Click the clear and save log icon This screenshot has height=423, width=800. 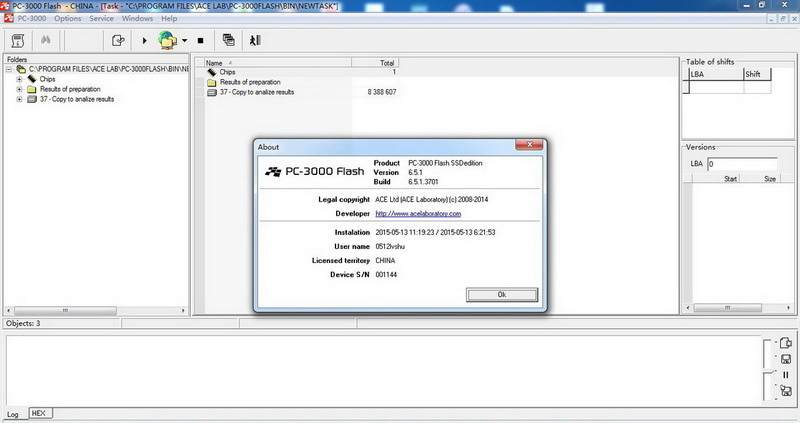(786, 391)
